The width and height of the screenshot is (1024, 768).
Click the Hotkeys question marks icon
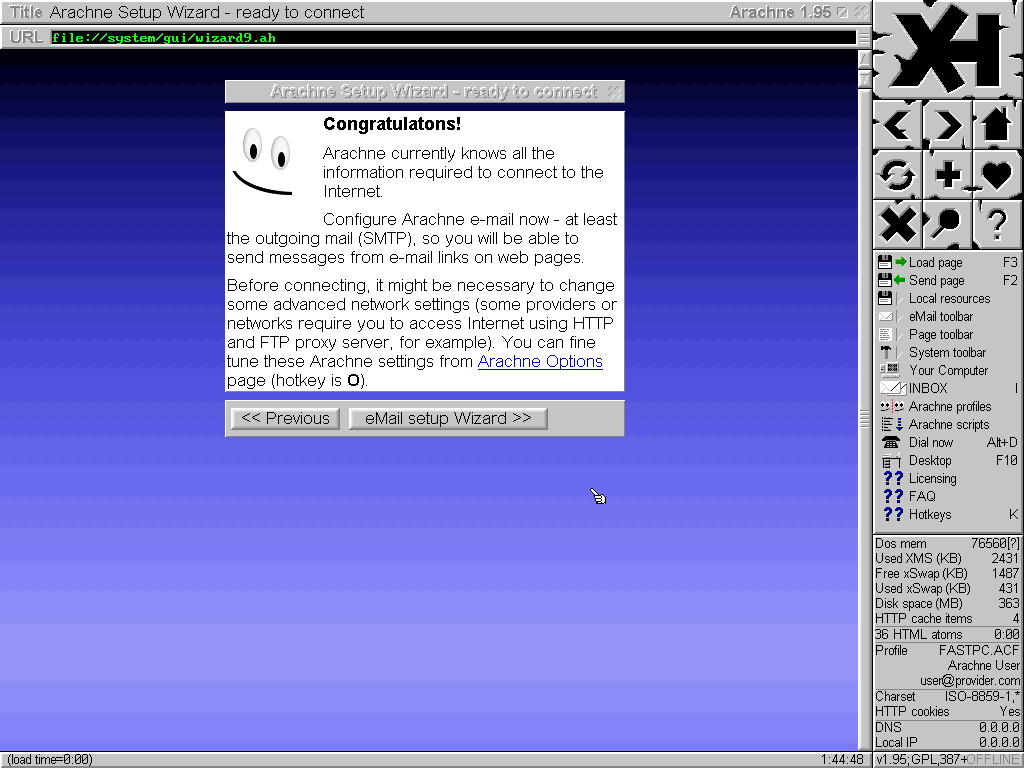click(893, 514)
